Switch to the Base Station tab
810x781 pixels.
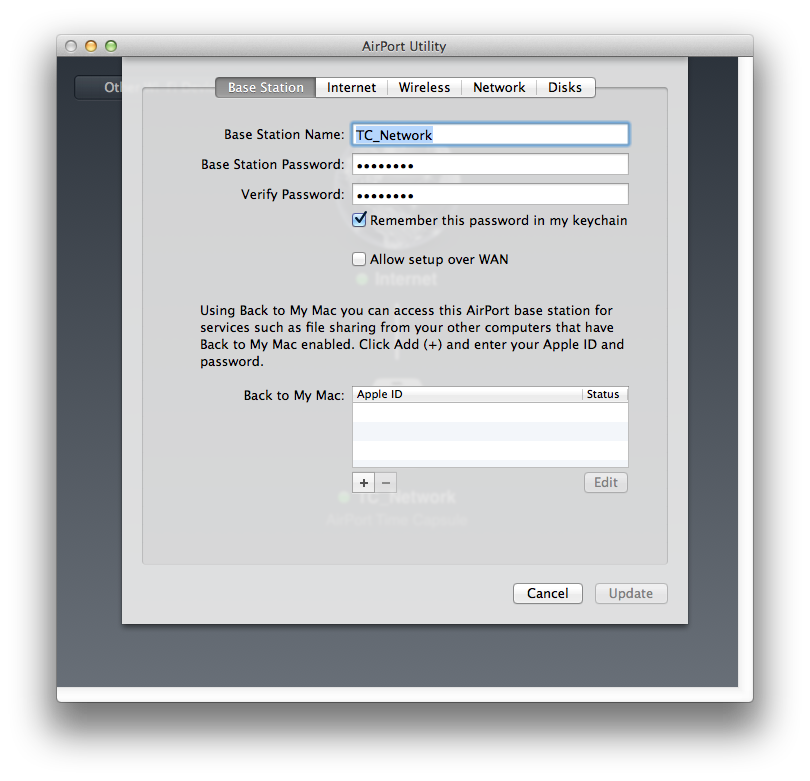[266, 87]
